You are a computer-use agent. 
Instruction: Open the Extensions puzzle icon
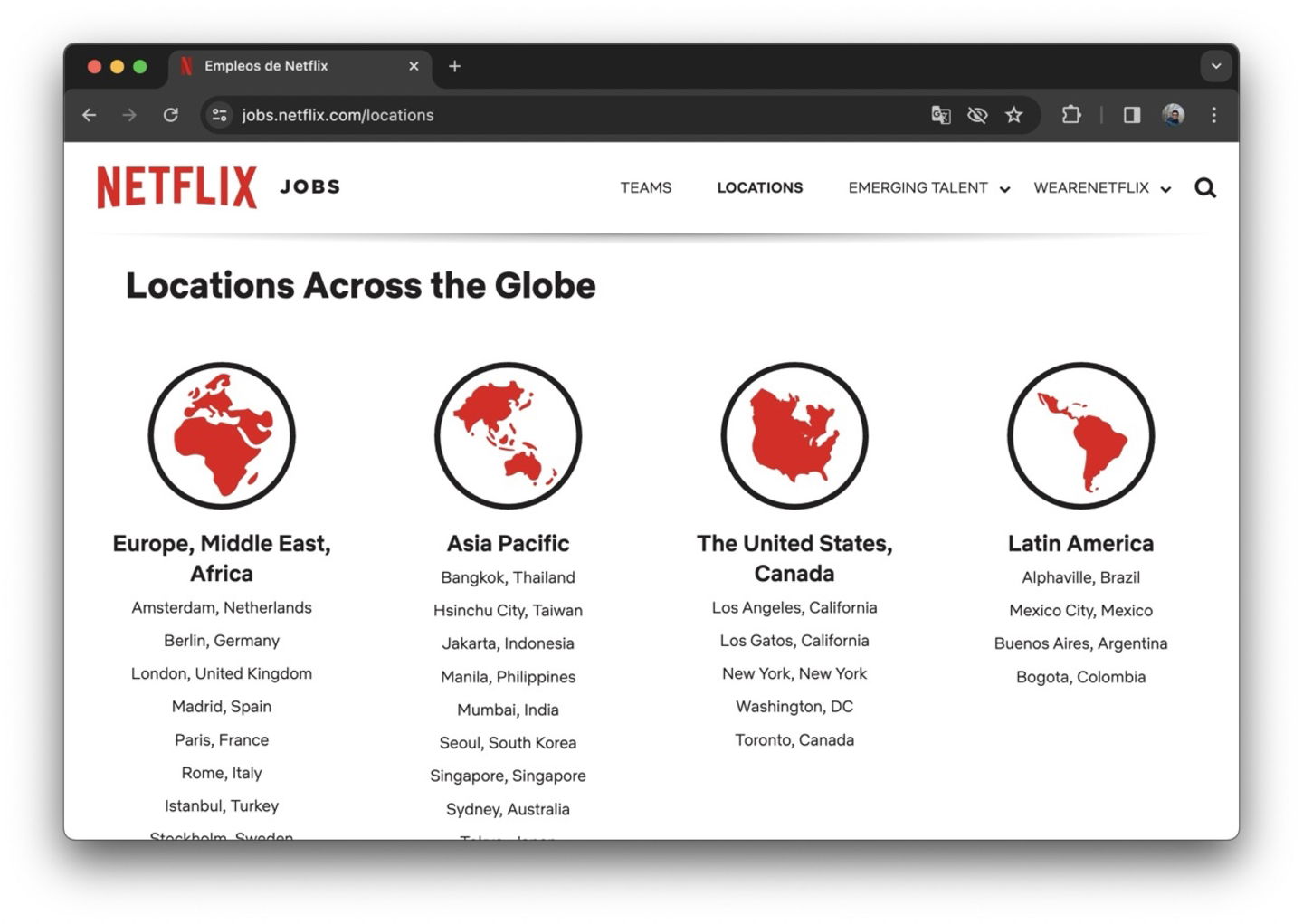coord(1071,115)
